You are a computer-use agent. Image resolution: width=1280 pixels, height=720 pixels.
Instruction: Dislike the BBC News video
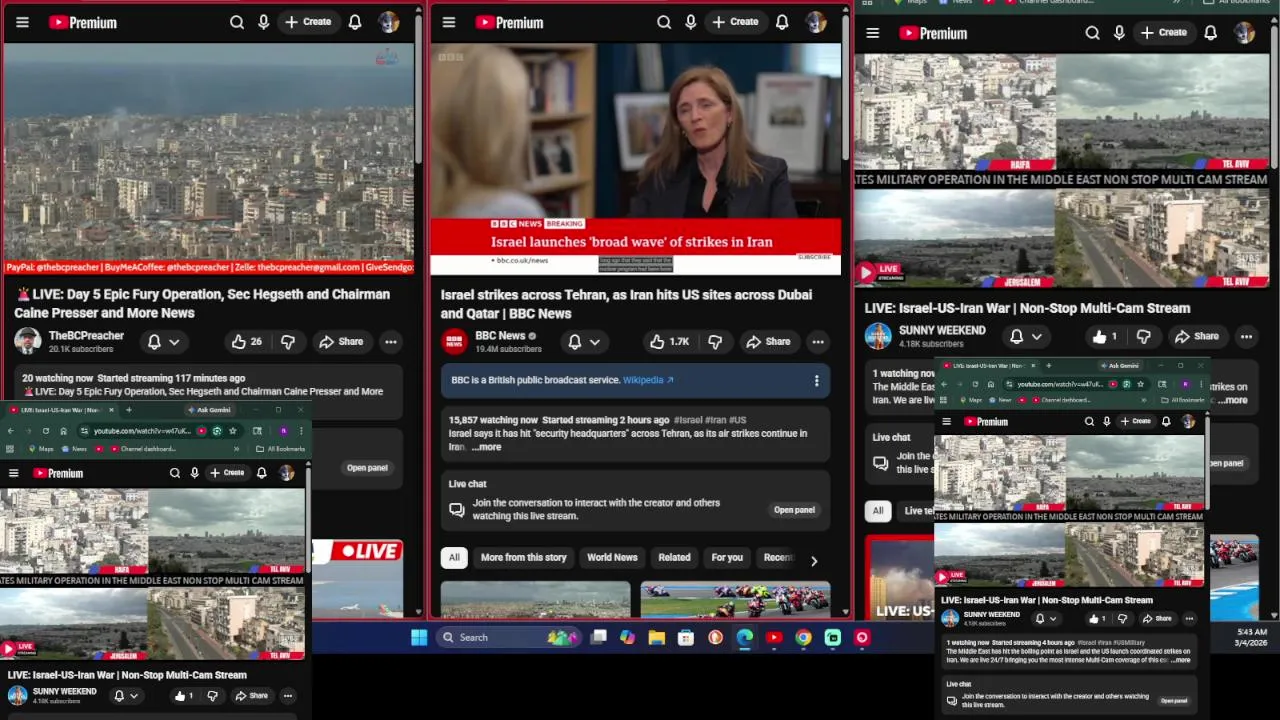715,342
